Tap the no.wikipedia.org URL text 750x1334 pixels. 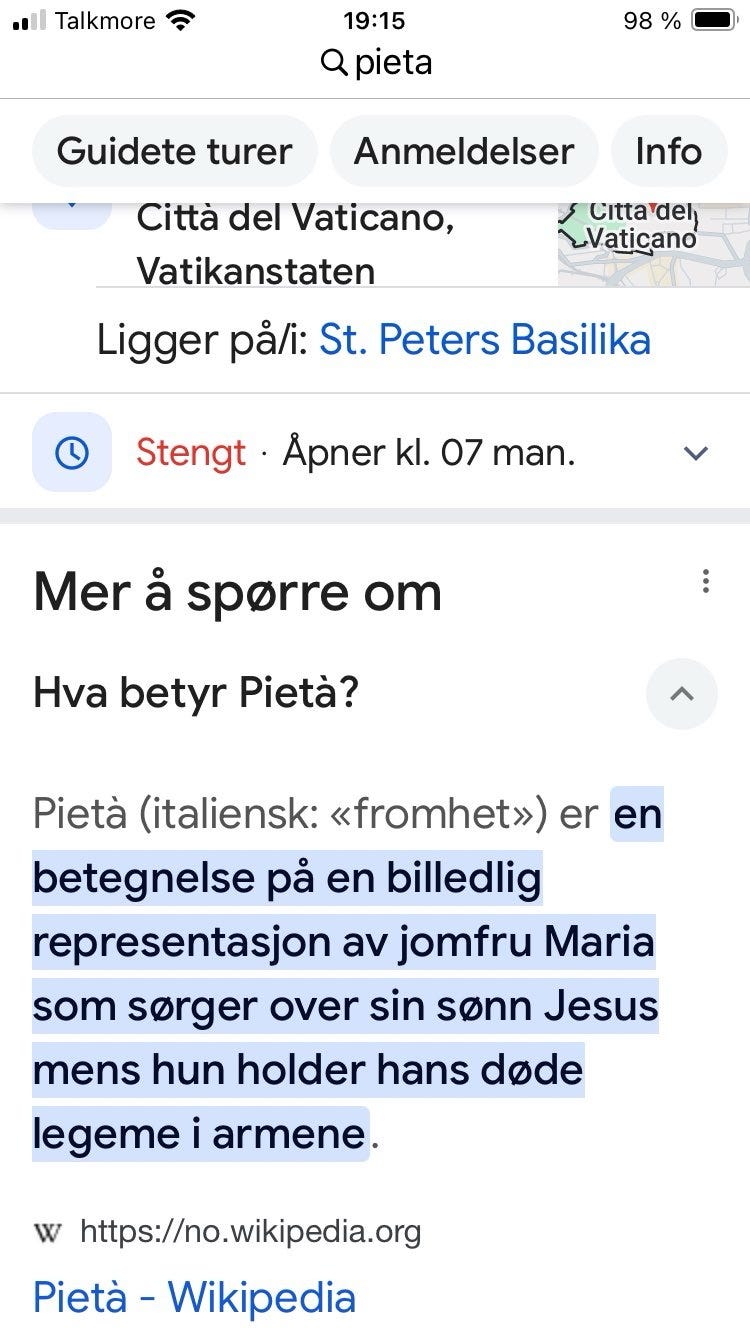coord(250,1232)
